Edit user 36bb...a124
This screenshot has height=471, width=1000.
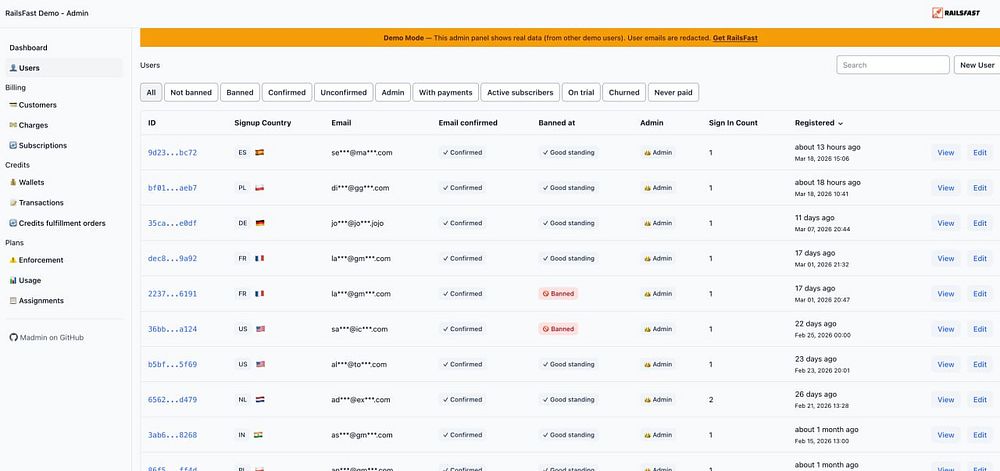(980, 330)
